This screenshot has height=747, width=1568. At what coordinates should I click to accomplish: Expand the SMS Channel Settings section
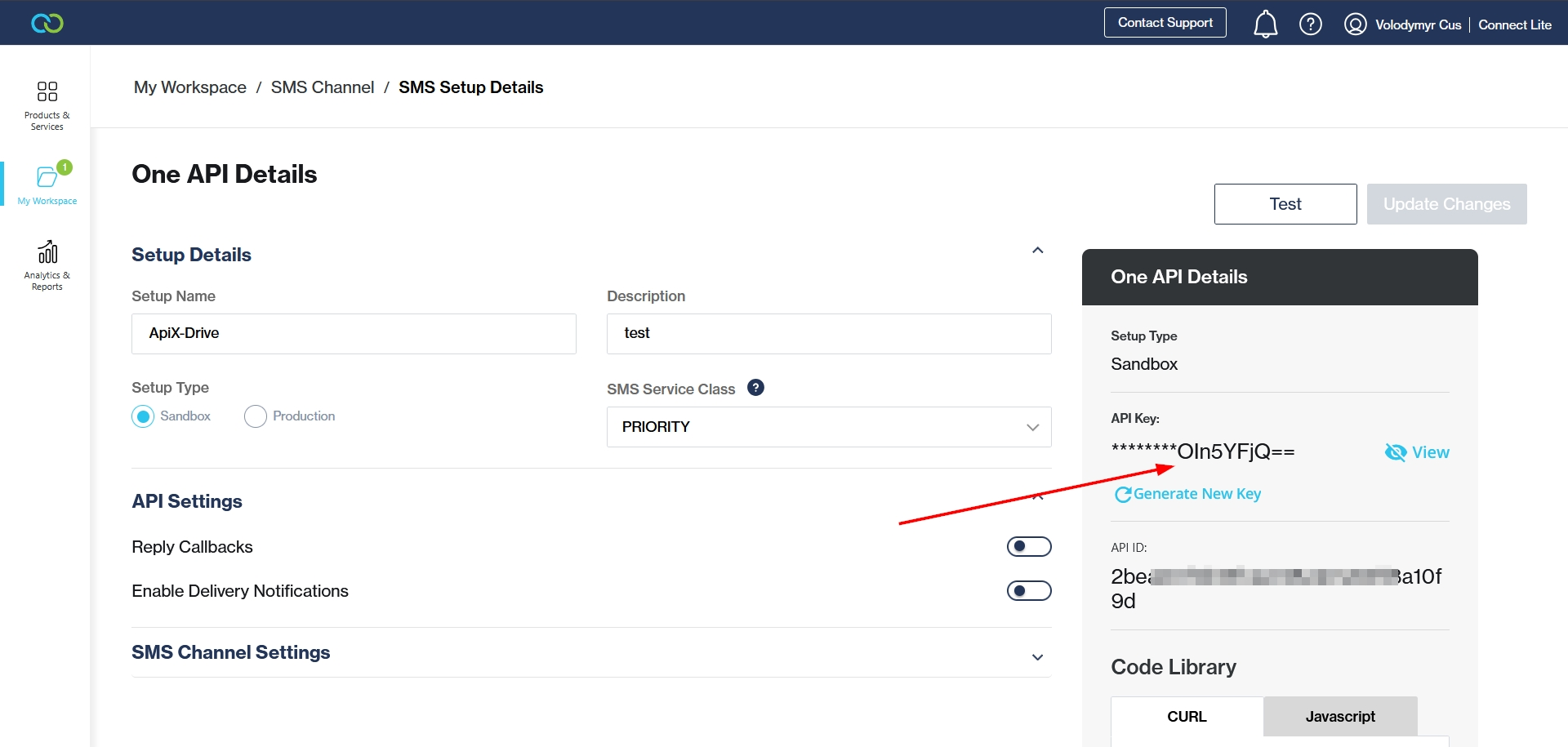[x=1037, y=657]
